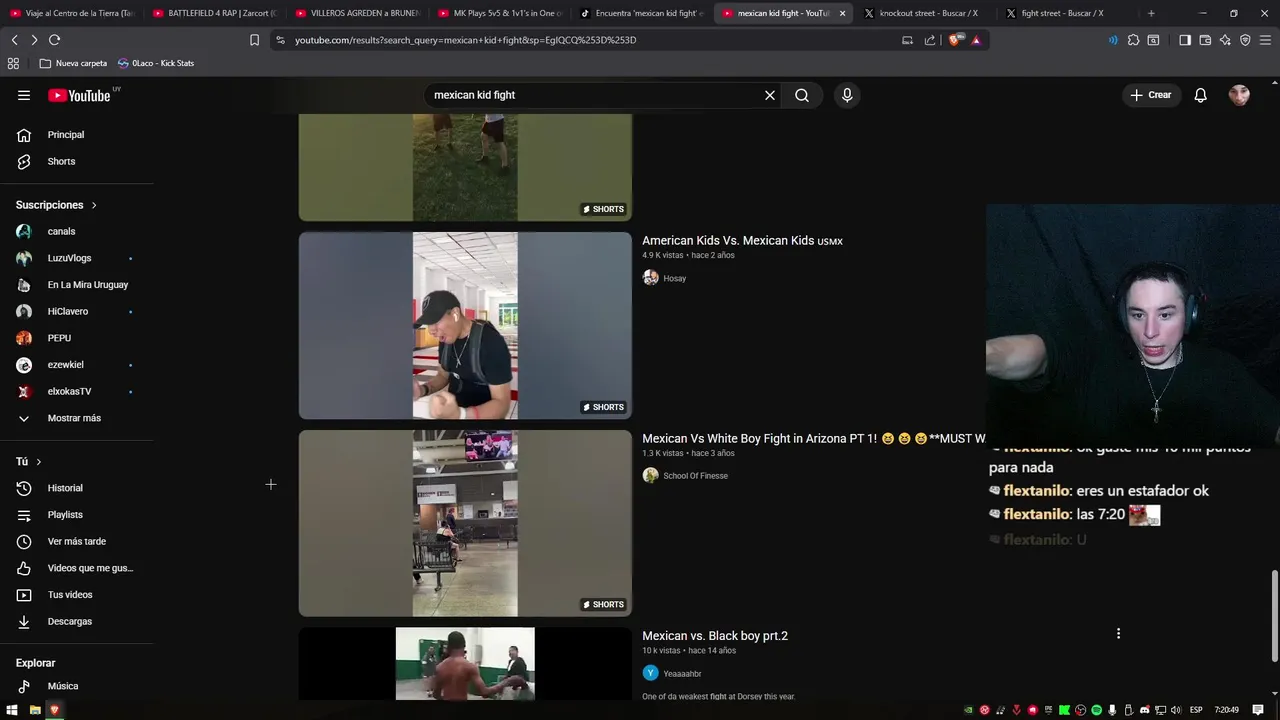The height and width of the screenshot is (720, 1280).
Task: Click the YouTube logo
Action: pos(79,95)
